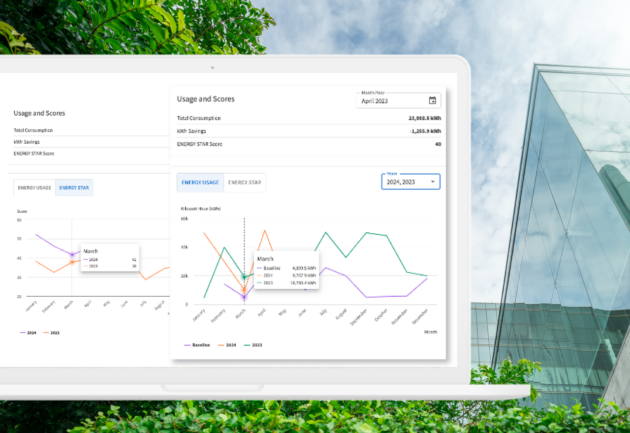
Task: Click the 'September' label on the usage chart axis
Action: click(x=358, y=317)
